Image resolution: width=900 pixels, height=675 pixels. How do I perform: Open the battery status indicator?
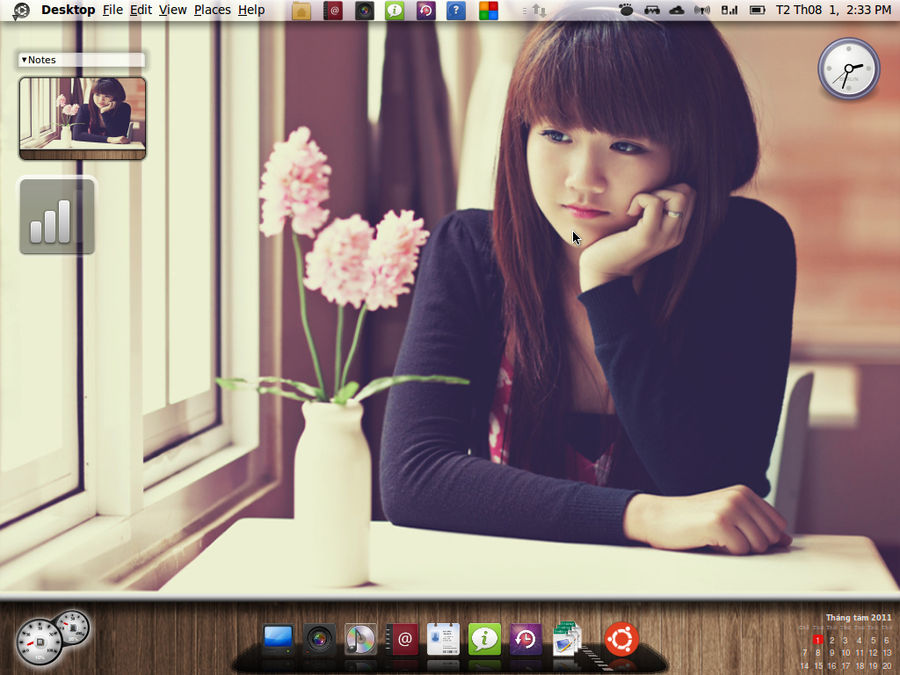(x=758, y=10)
